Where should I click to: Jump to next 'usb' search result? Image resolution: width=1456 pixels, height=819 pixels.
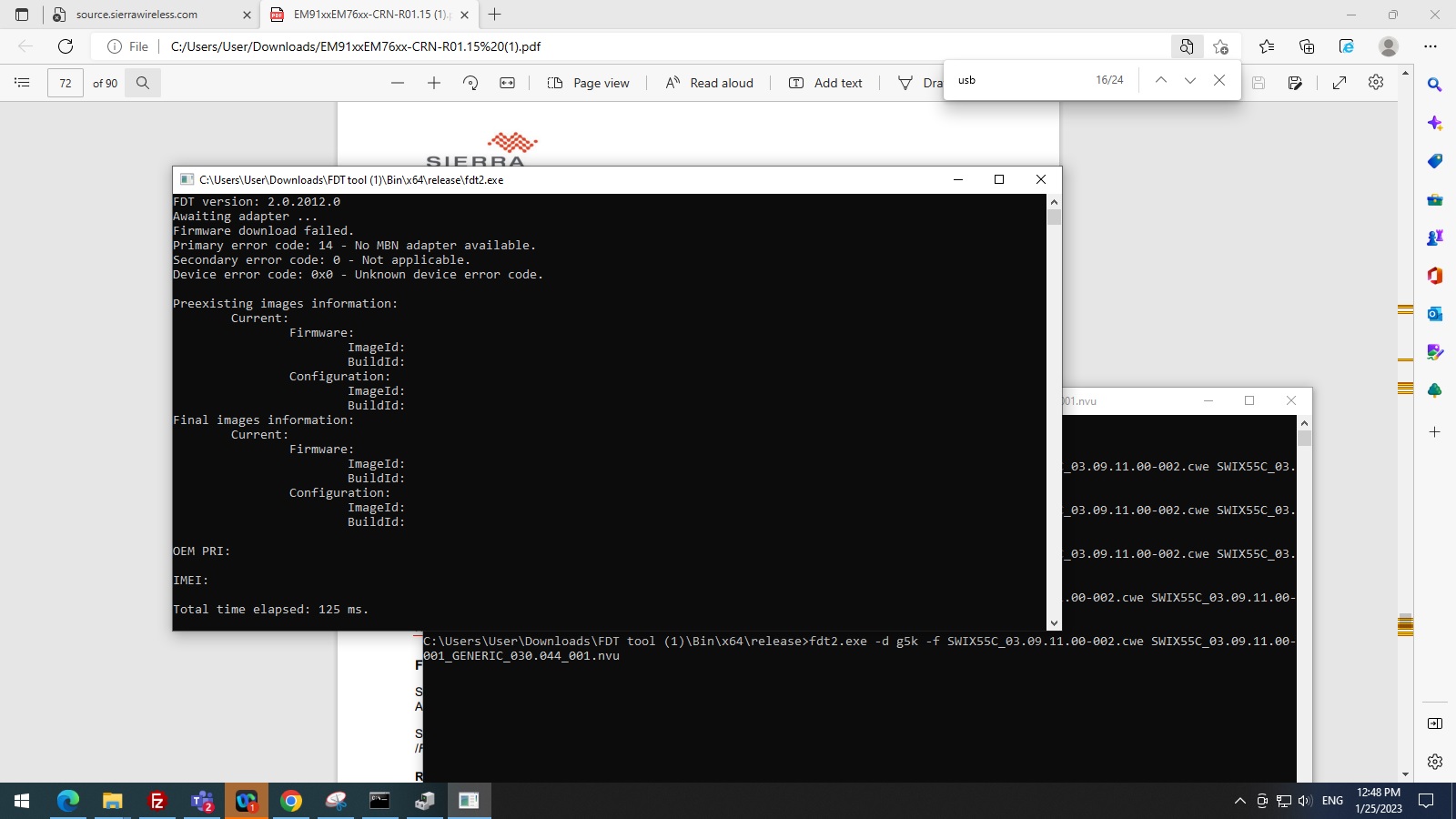tap(1190, 80)
